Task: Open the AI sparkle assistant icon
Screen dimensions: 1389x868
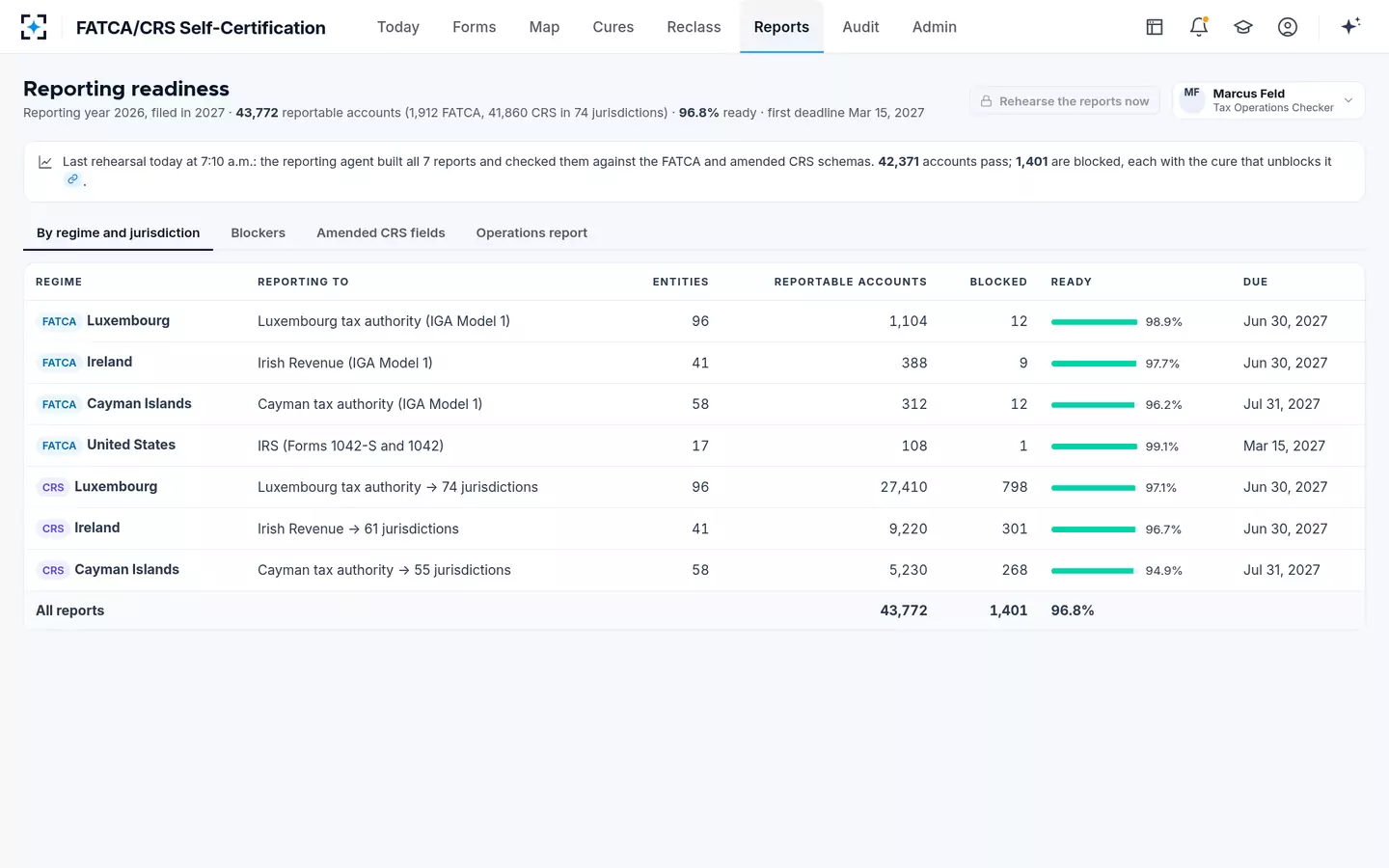Action: 1350,26
